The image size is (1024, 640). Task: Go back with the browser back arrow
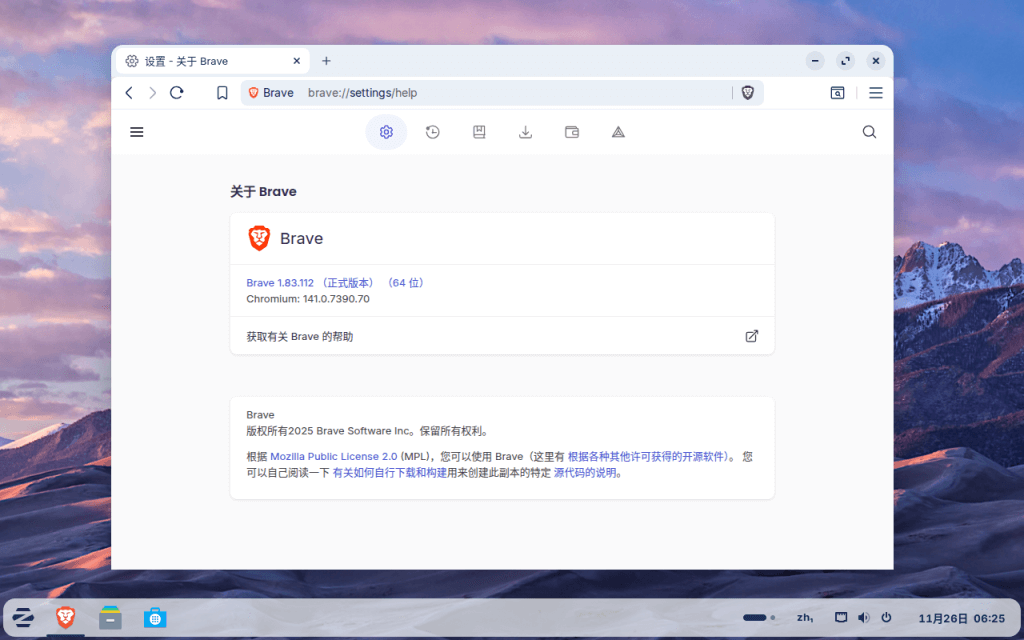tap(129, 93)
